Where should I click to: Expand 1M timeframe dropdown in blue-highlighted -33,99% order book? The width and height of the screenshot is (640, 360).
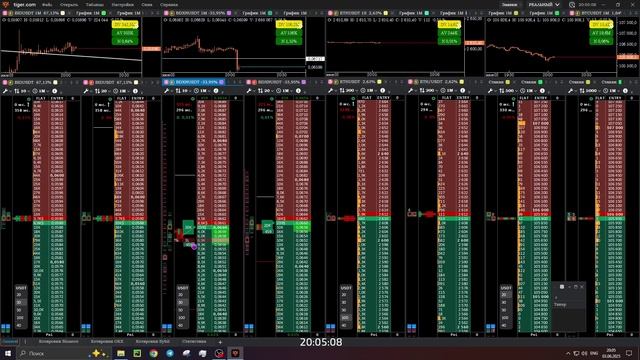(x=202, y=91)
